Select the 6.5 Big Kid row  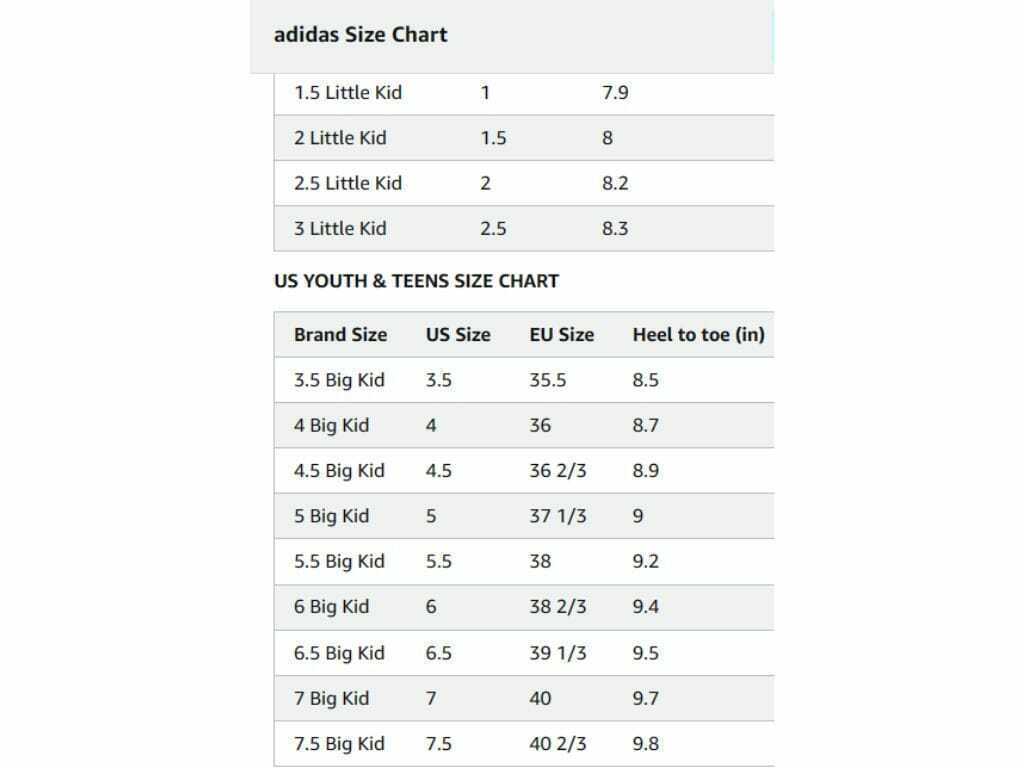click(x=524, y=653)
